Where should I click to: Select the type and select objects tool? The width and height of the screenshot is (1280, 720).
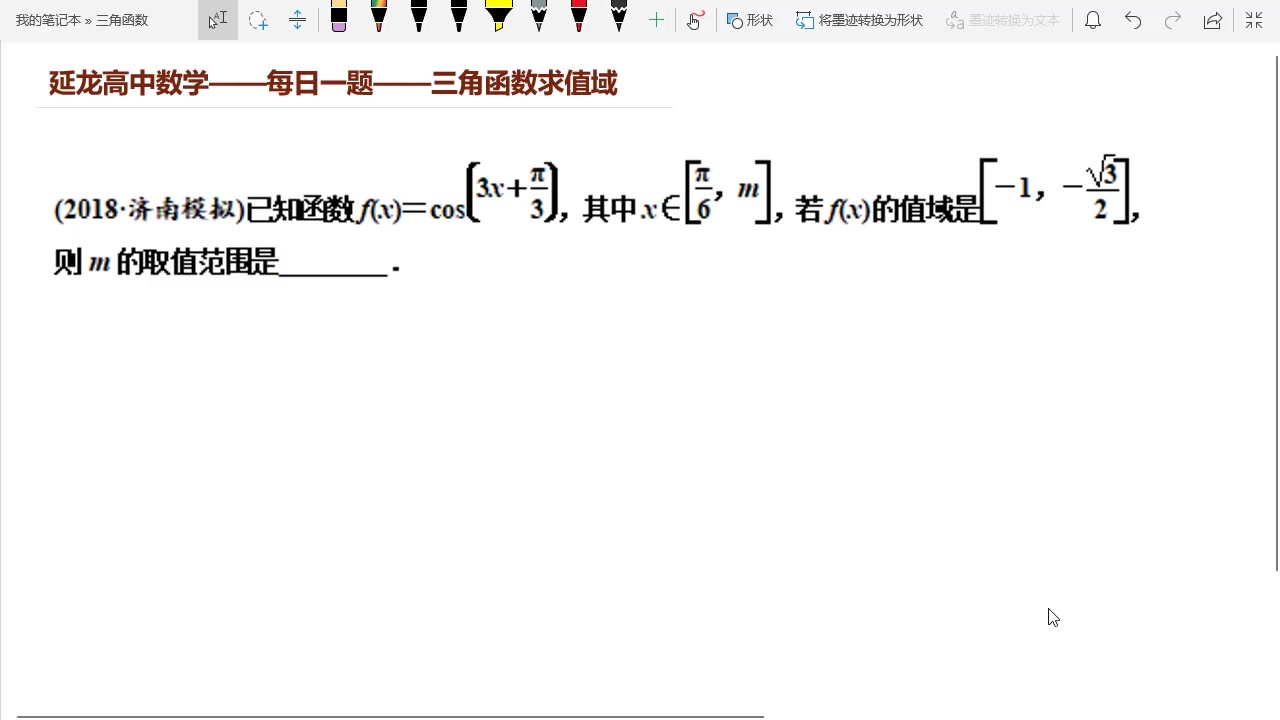click(x=218, y=20)
